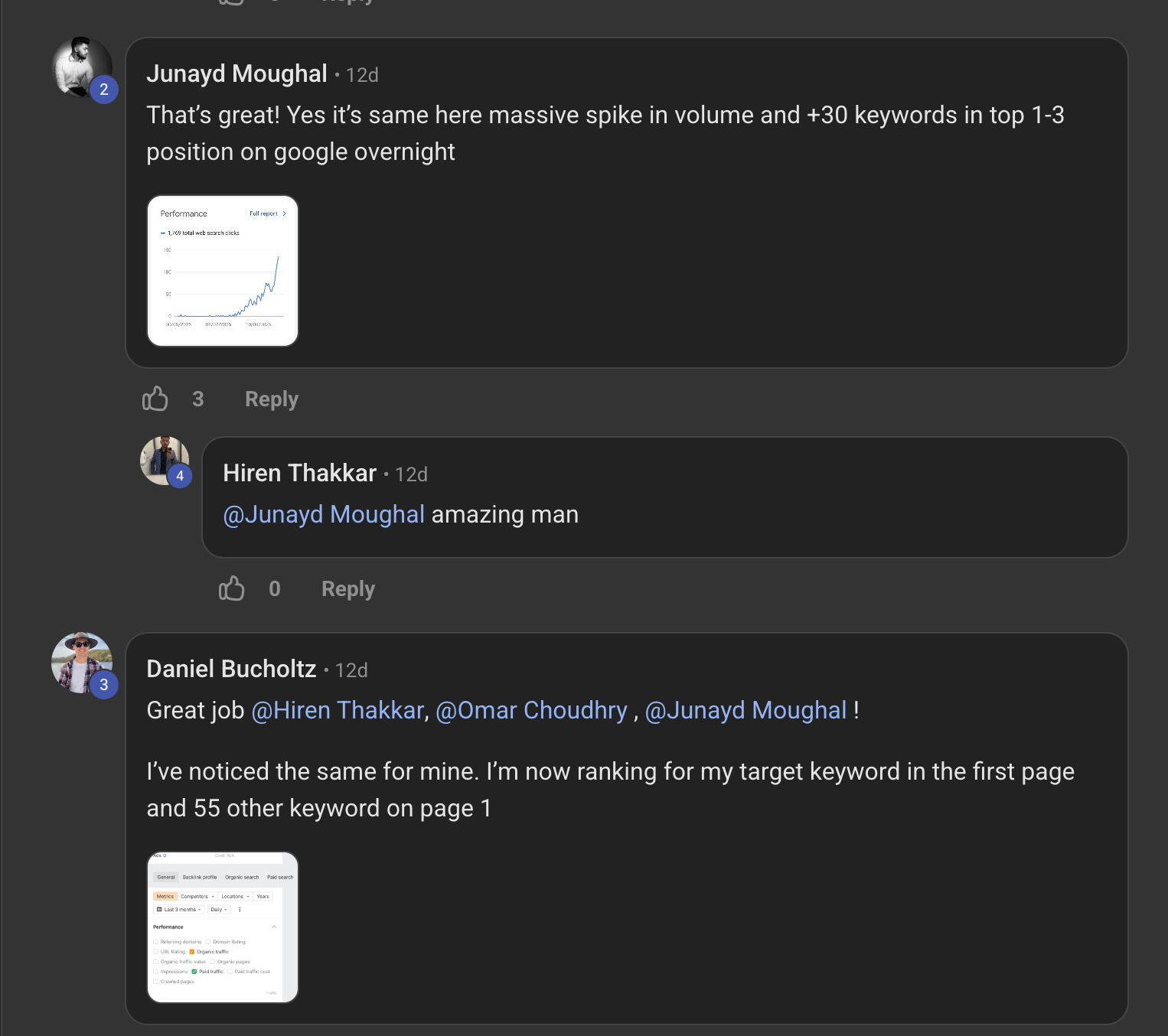This screenshot has width=1168, height=1036.
Task: Like Hiren Thakkar's reply with thumbs-up icon
Action: point(231,588)
